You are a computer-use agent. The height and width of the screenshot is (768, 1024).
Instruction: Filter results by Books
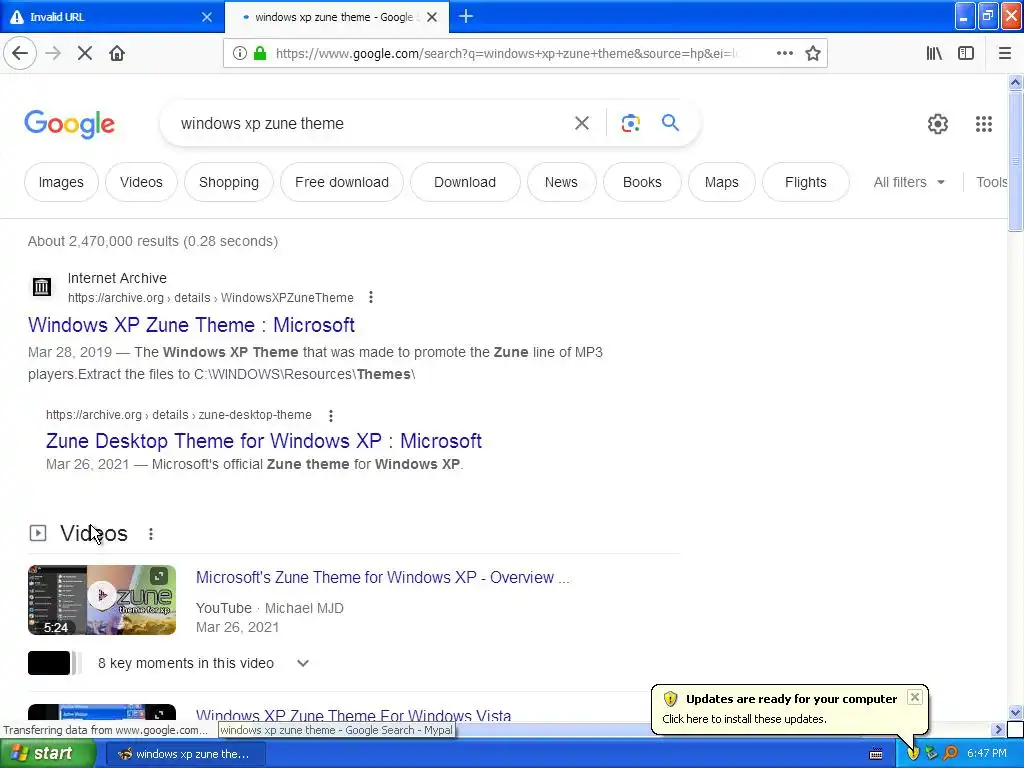pyautogui.click(x=642, y=182)
